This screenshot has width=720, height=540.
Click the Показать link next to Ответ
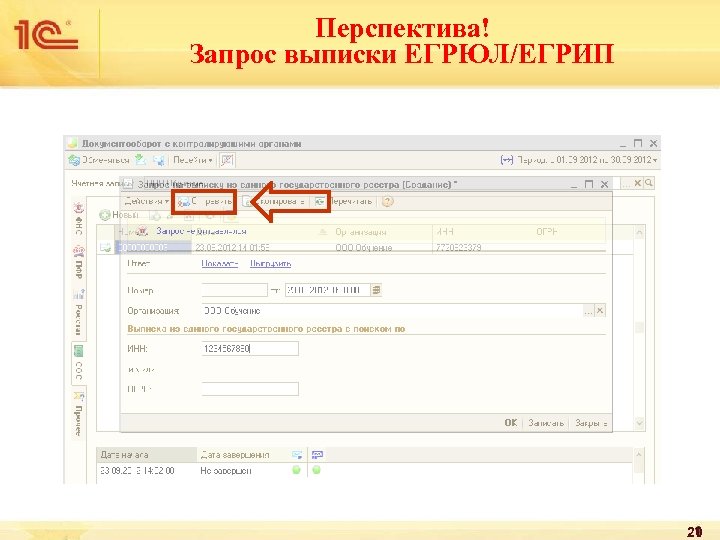click(219, 264)
